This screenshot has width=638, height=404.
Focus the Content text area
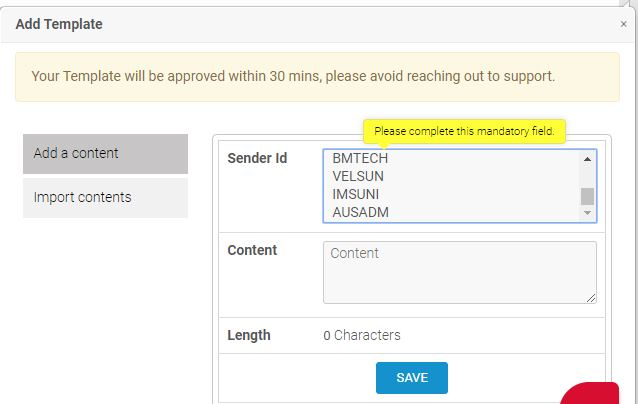[x=458, y=271]
